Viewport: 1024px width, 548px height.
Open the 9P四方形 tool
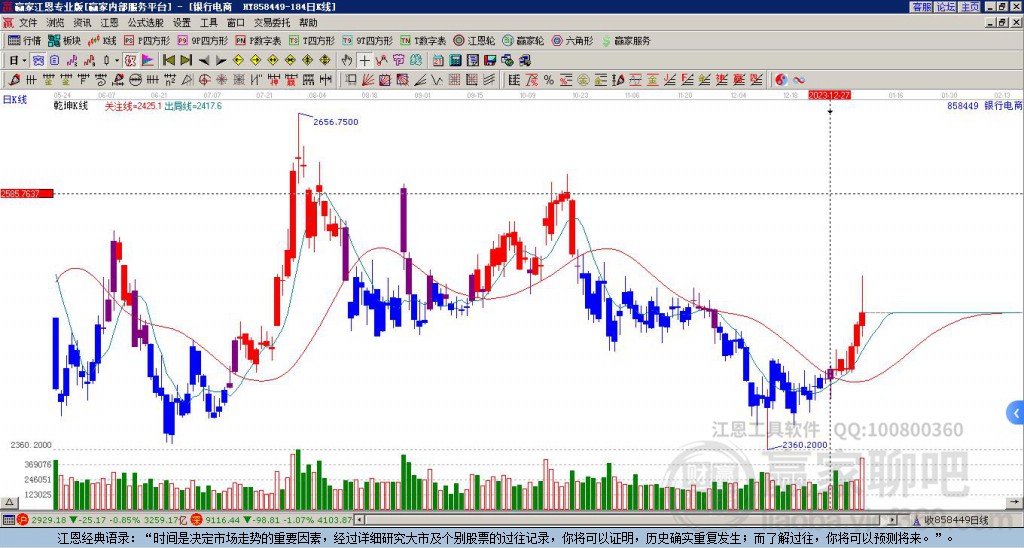[202, 40]
